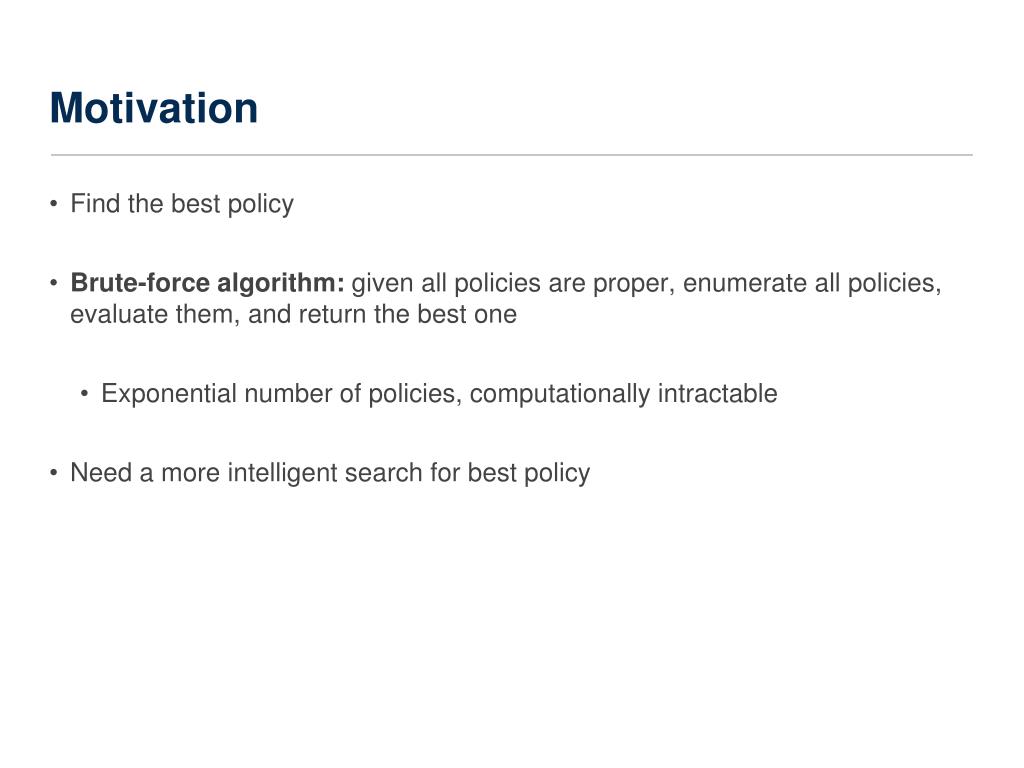Select the line 'evaluate them, and return the best one'
This screenshot has width=1024, height=768.
pyautogui.click(x=294, y=314)
